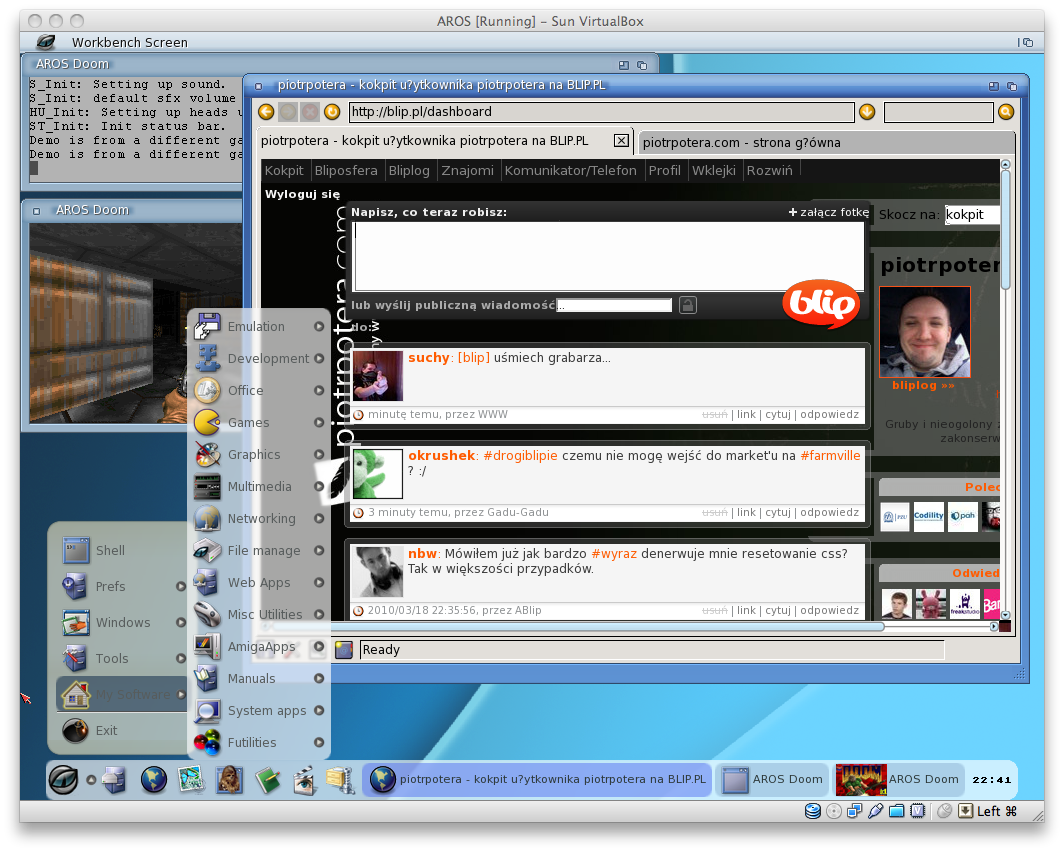Click okrushek's green plush avatar
The height and width of the screenshot is (852, 1064).
378,474
